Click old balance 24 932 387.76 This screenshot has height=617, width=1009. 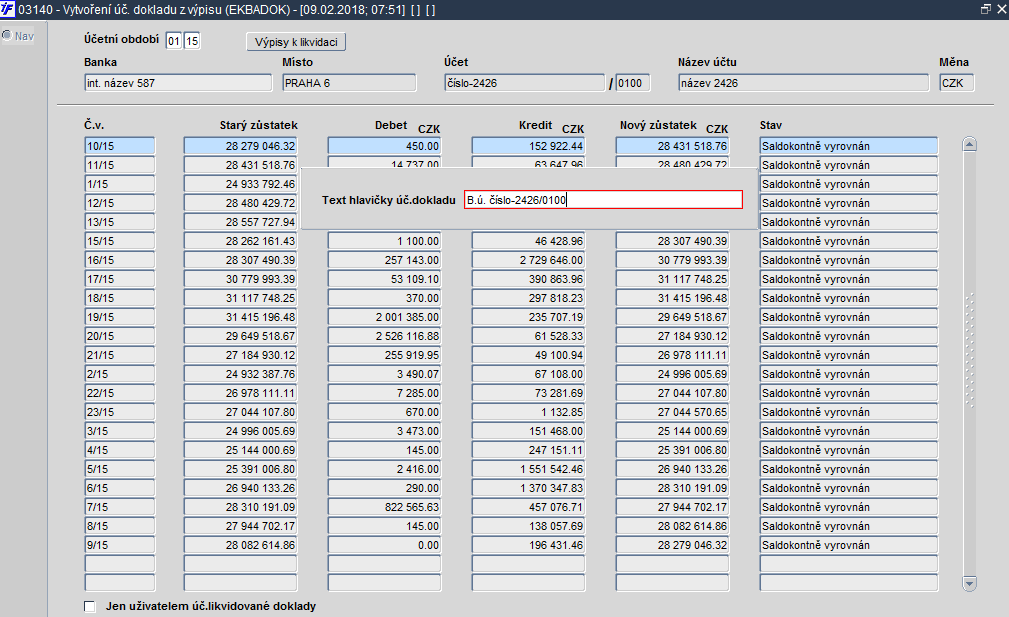click(x=241, y=374)
